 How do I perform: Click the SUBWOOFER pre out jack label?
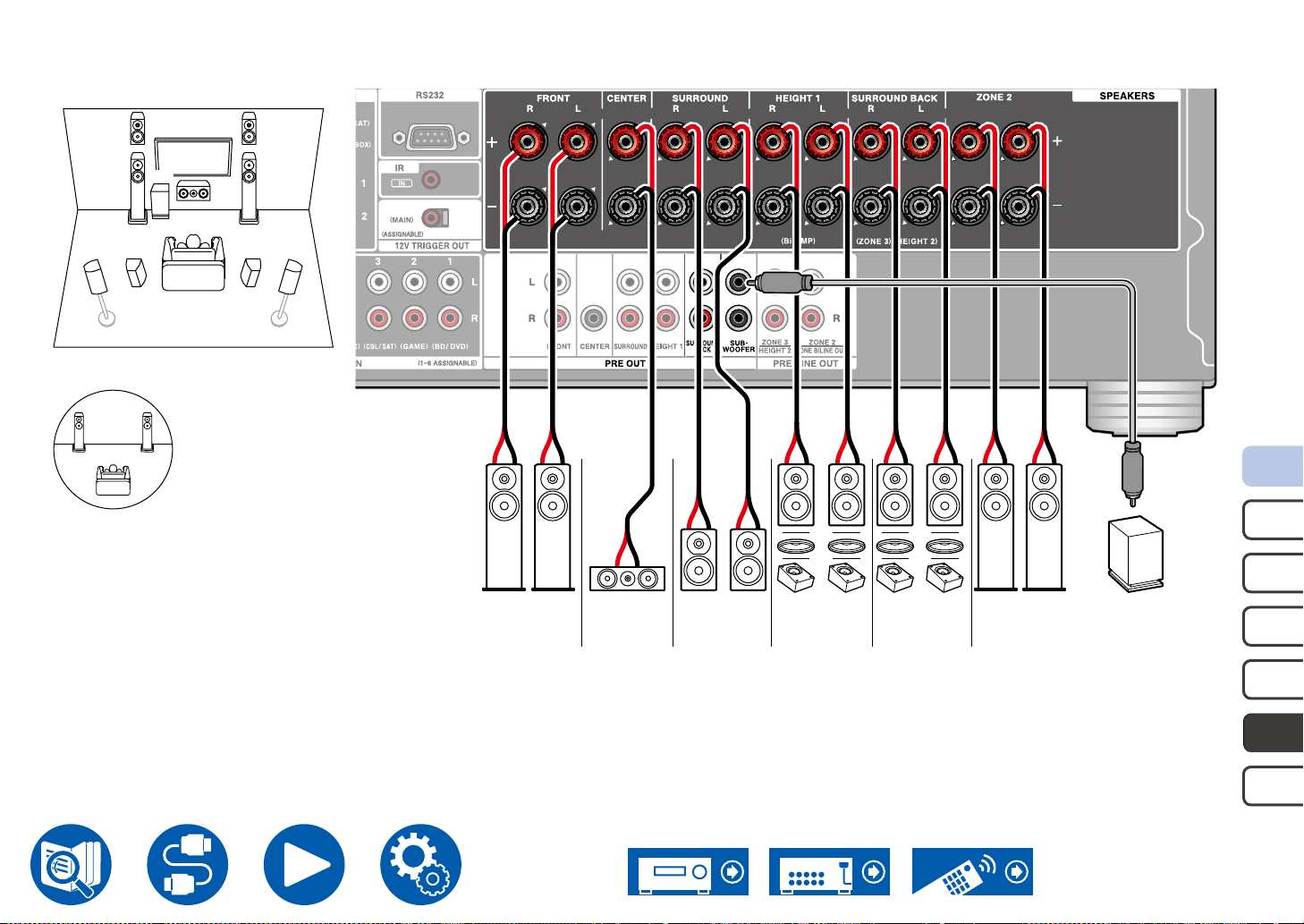(738, 346)
